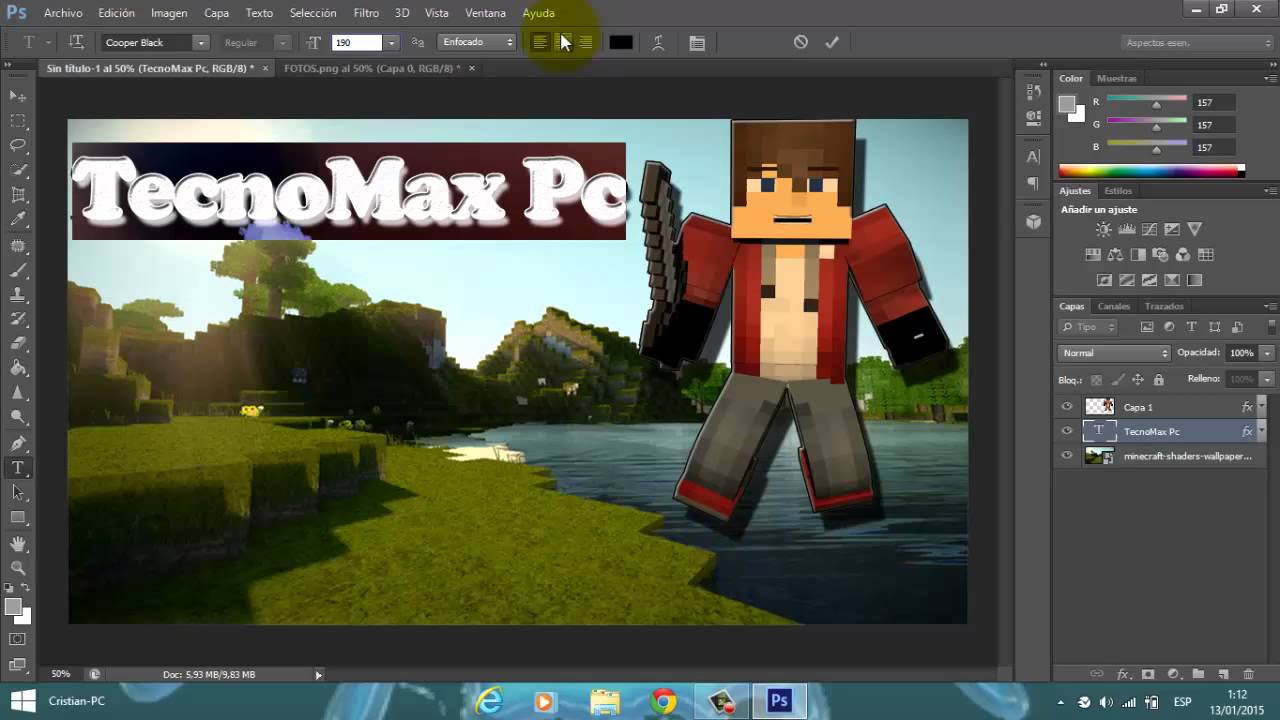Toggle lock all on layer
This screenshot has width=1280, height=720.
pyautogui.click(x=1158, y=380)
